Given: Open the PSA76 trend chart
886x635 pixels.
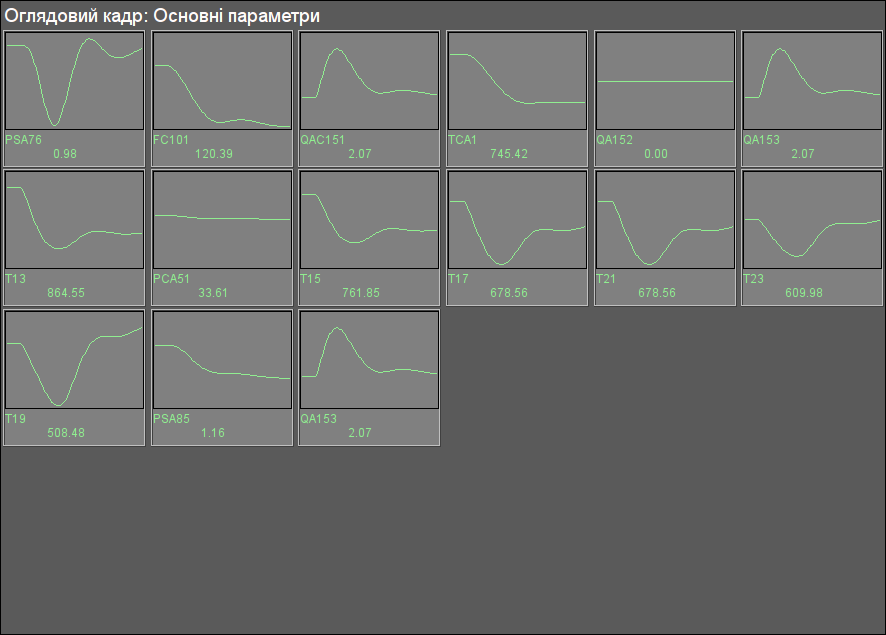Looking at the screenshot, I should tap(74, 81).
